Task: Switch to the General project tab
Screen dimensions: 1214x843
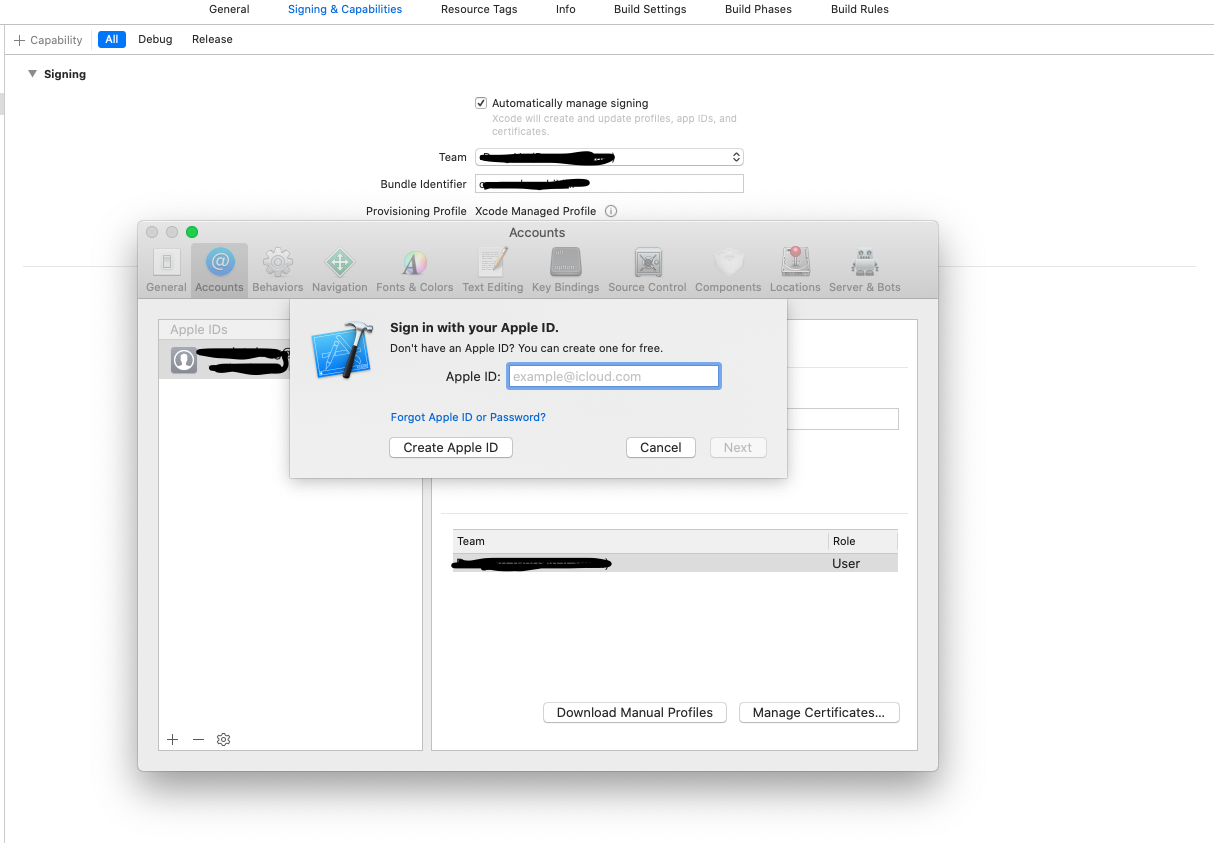Action: [229, 9]
